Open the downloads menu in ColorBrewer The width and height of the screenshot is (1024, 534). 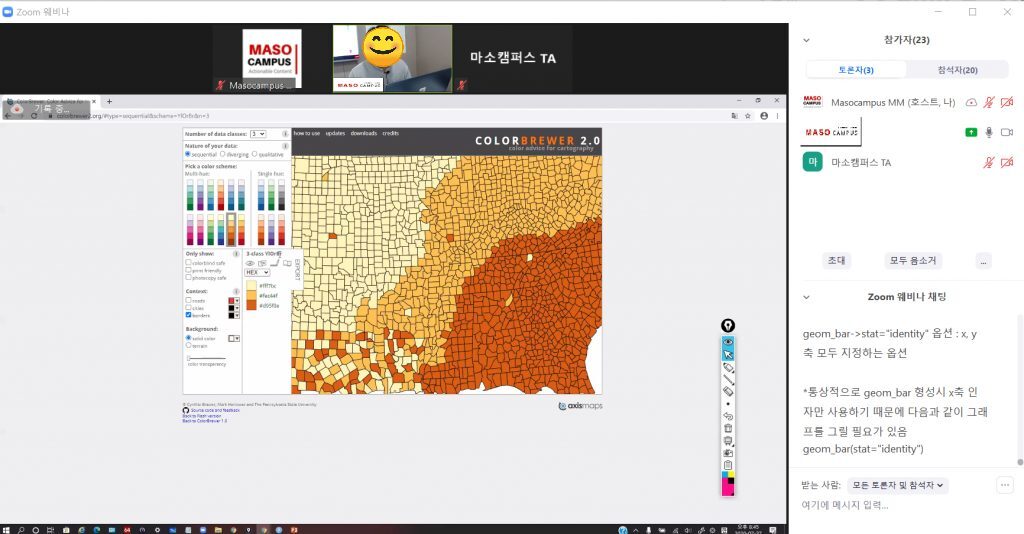(x=363, y=133)
